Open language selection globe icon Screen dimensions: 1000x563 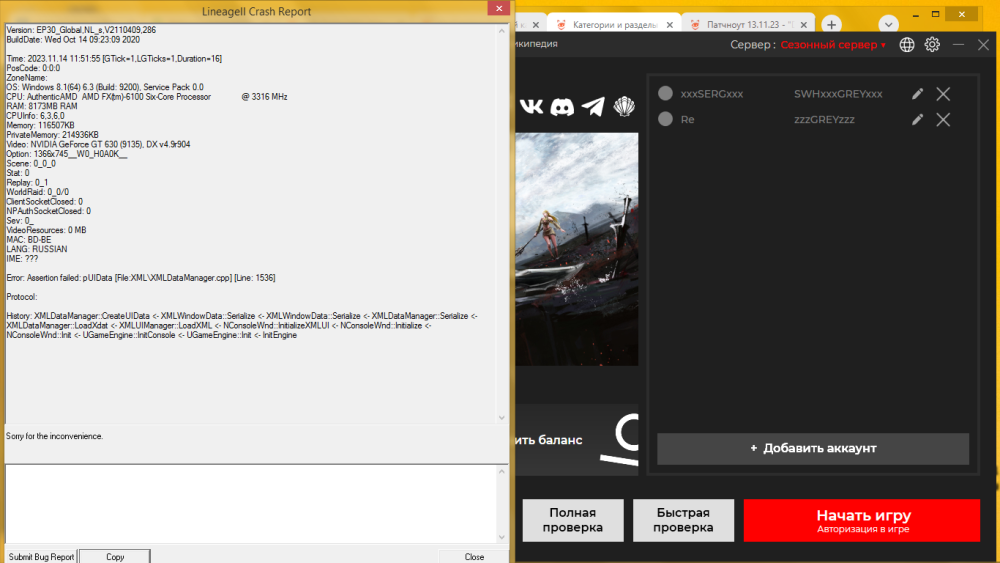pos(907,45)
